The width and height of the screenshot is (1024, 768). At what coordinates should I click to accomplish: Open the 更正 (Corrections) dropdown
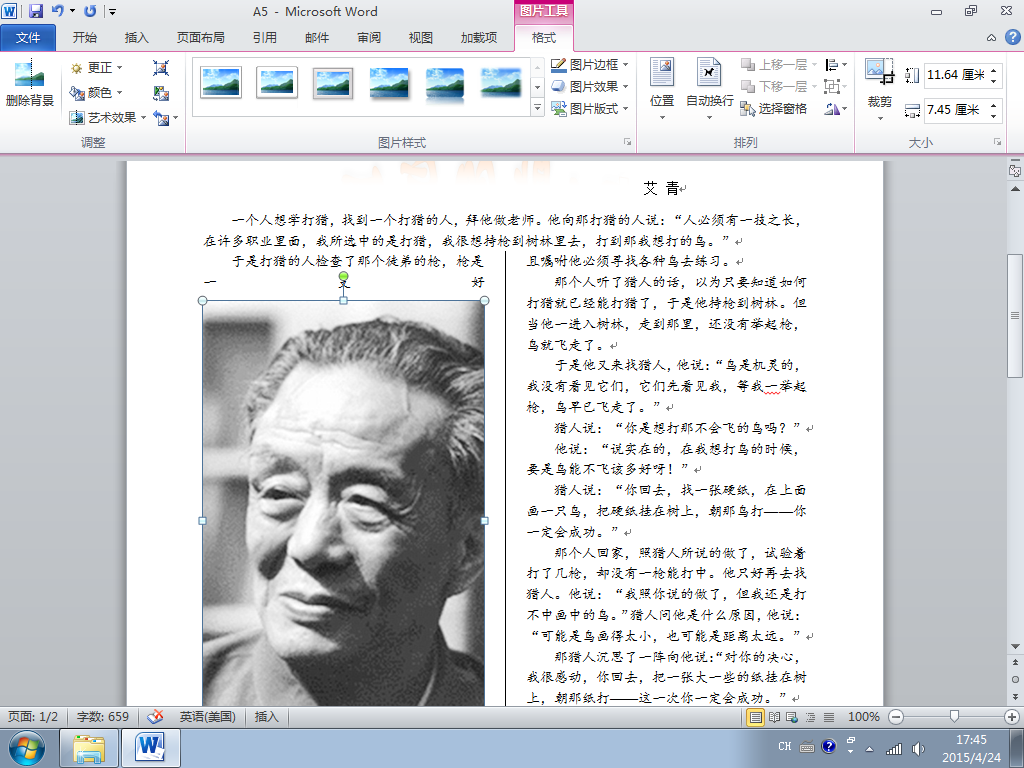click(97, 68)
